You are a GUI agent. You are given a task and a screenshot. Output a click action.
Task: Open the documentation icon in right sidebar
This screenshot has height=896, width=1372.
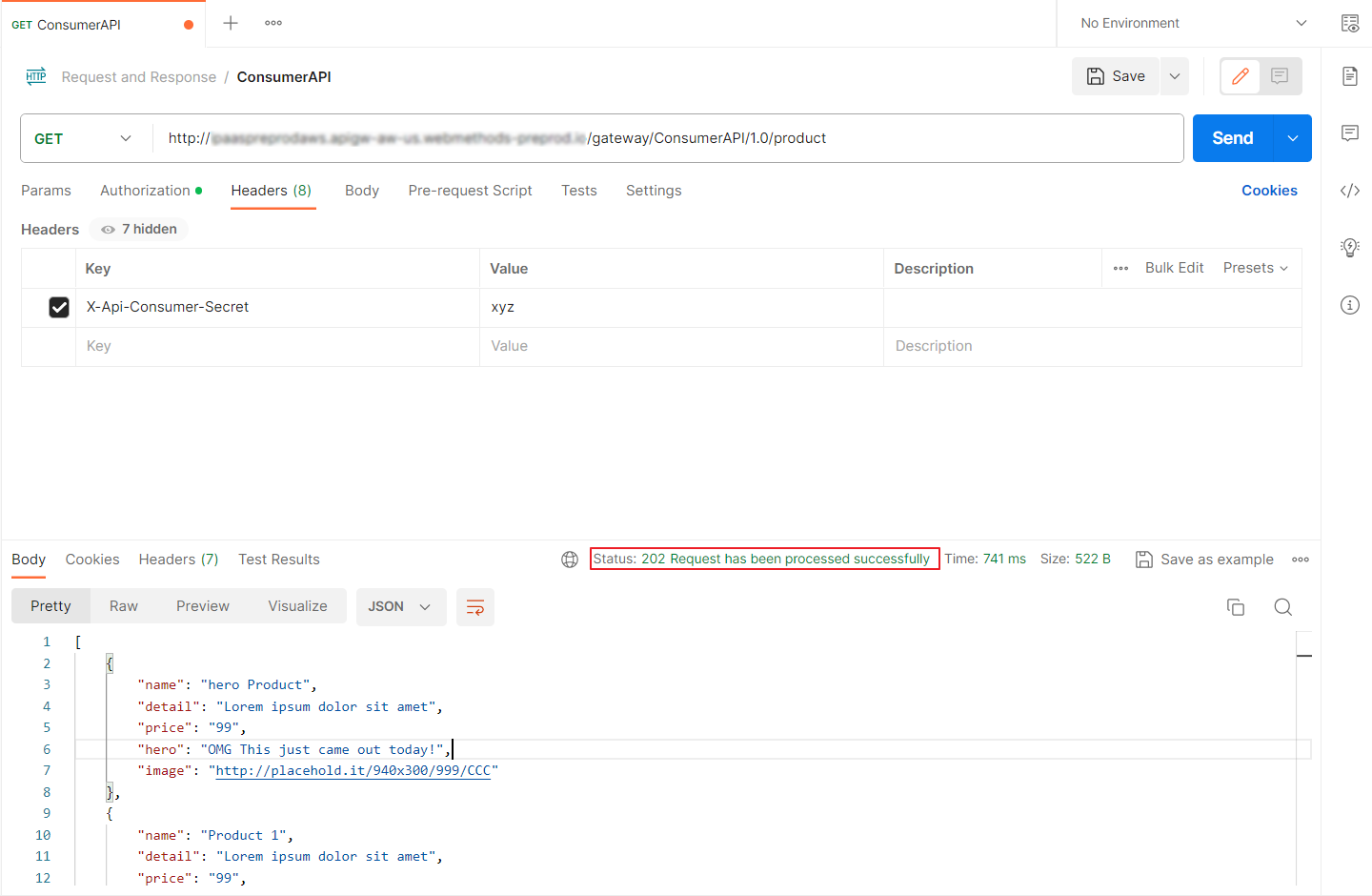(1350, 76)
